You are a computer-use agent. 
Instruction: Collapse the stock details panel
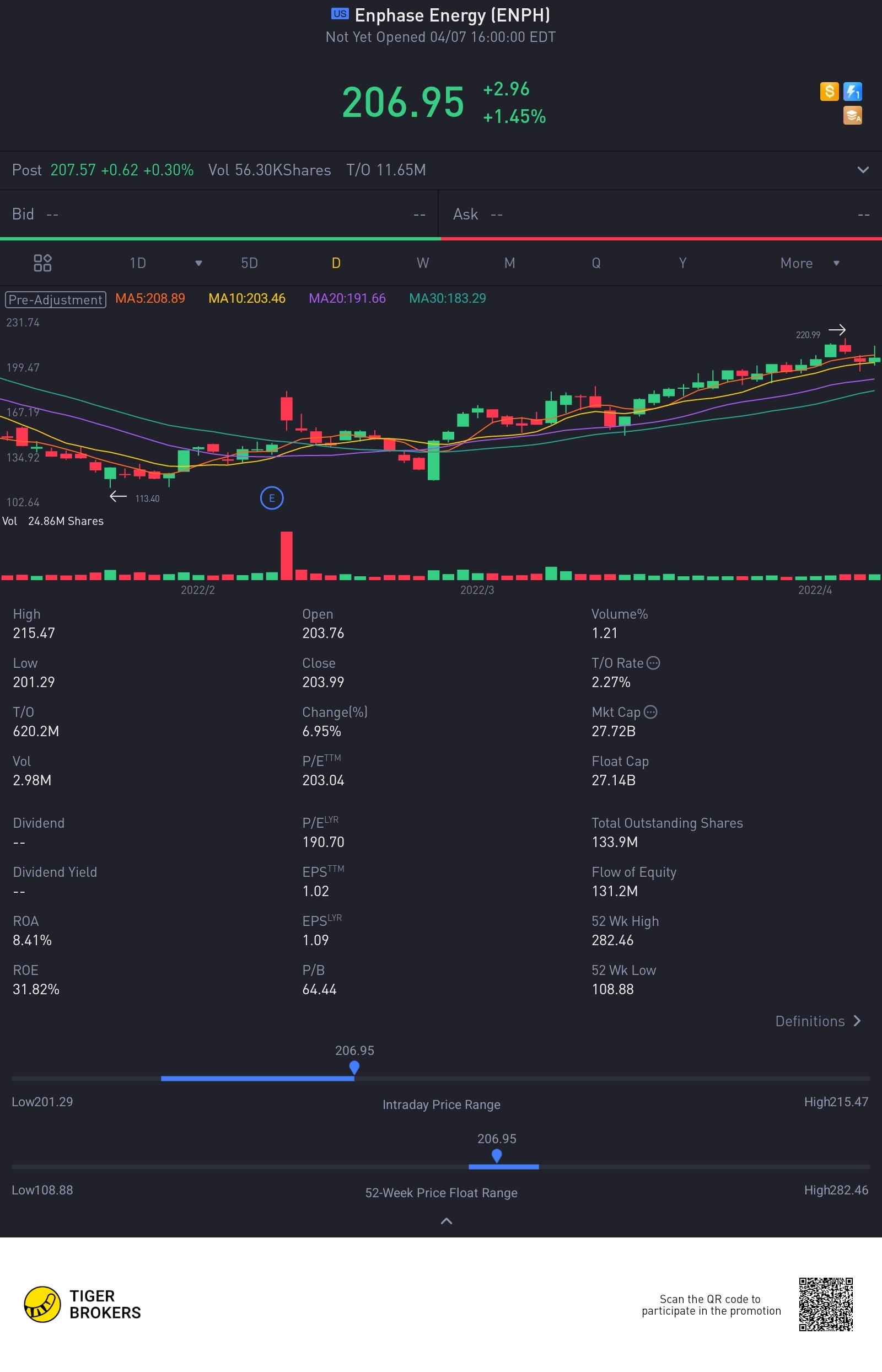tap(446, 1221)
